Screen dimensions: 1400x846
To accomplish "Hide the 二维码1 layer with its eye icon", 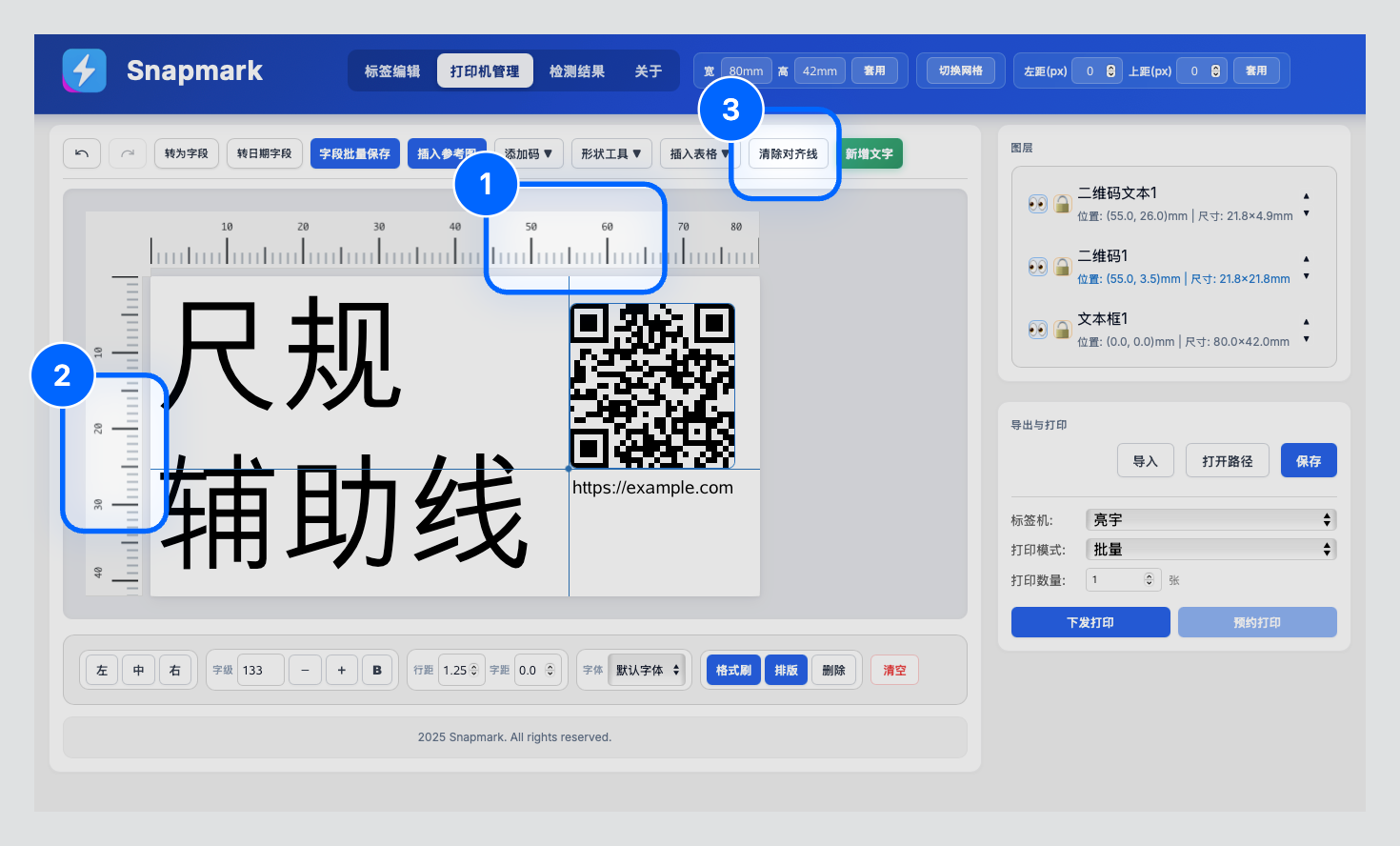I will coord(1038,267).
